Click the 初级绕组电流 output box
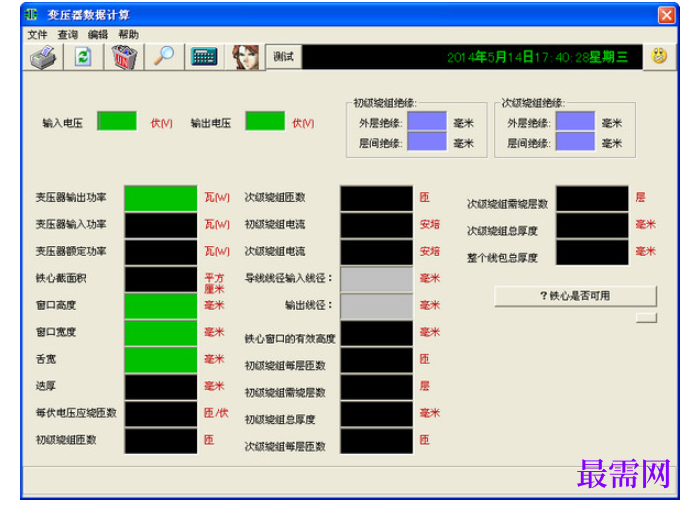The width and height of the screenshot is (689, 505). (377, 225)
